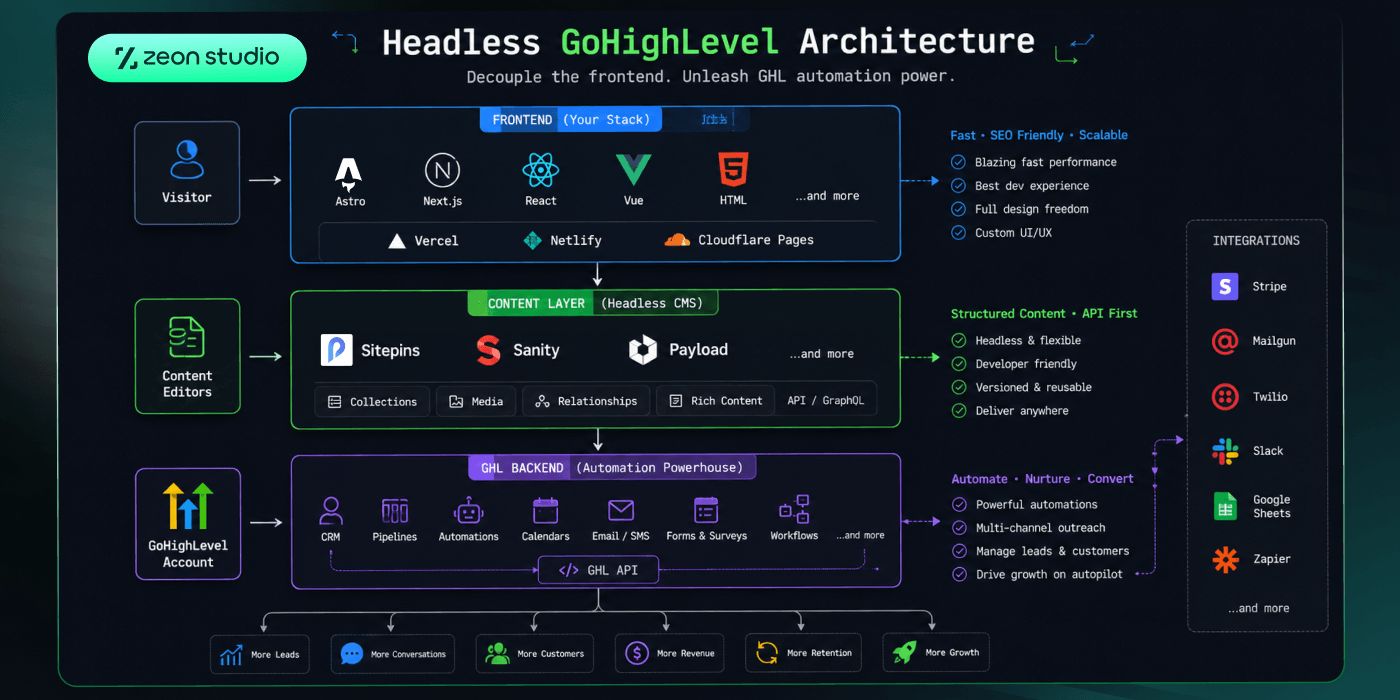Click the Payload cube icon

pyautogui.click(x=642, y=349)
